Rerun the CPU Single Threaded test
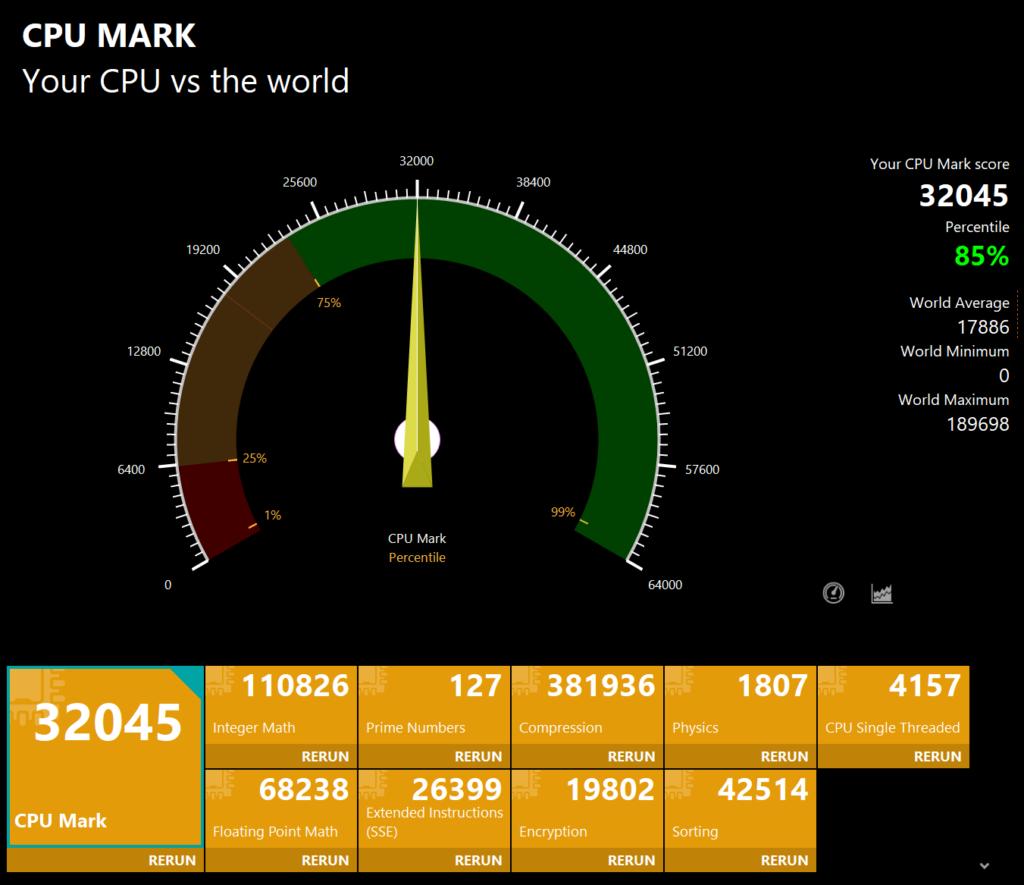1024x885 pixels. (x=938, y=756)
